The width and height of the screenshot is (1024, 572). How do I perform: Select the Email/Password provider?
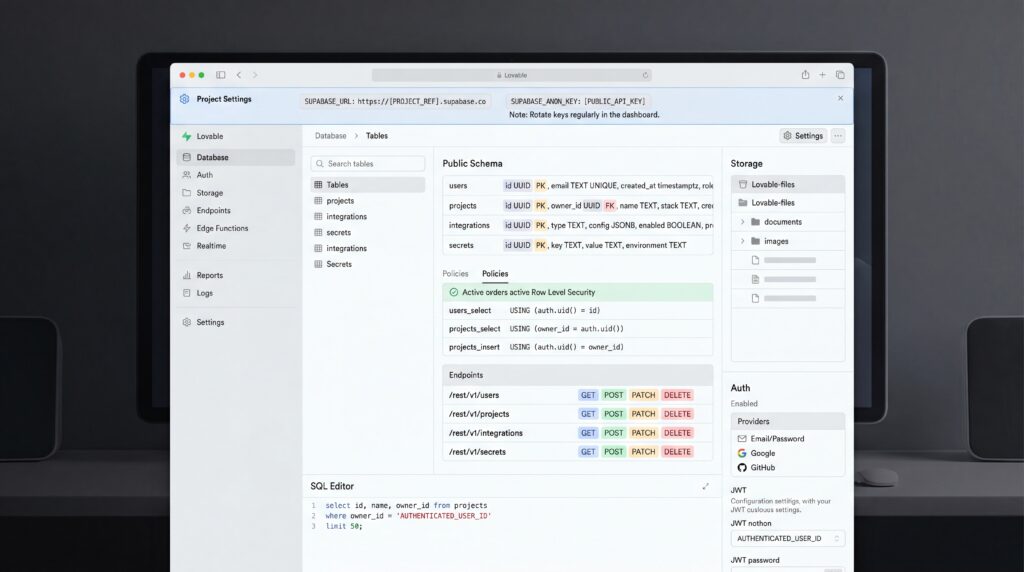pos(788,439)
